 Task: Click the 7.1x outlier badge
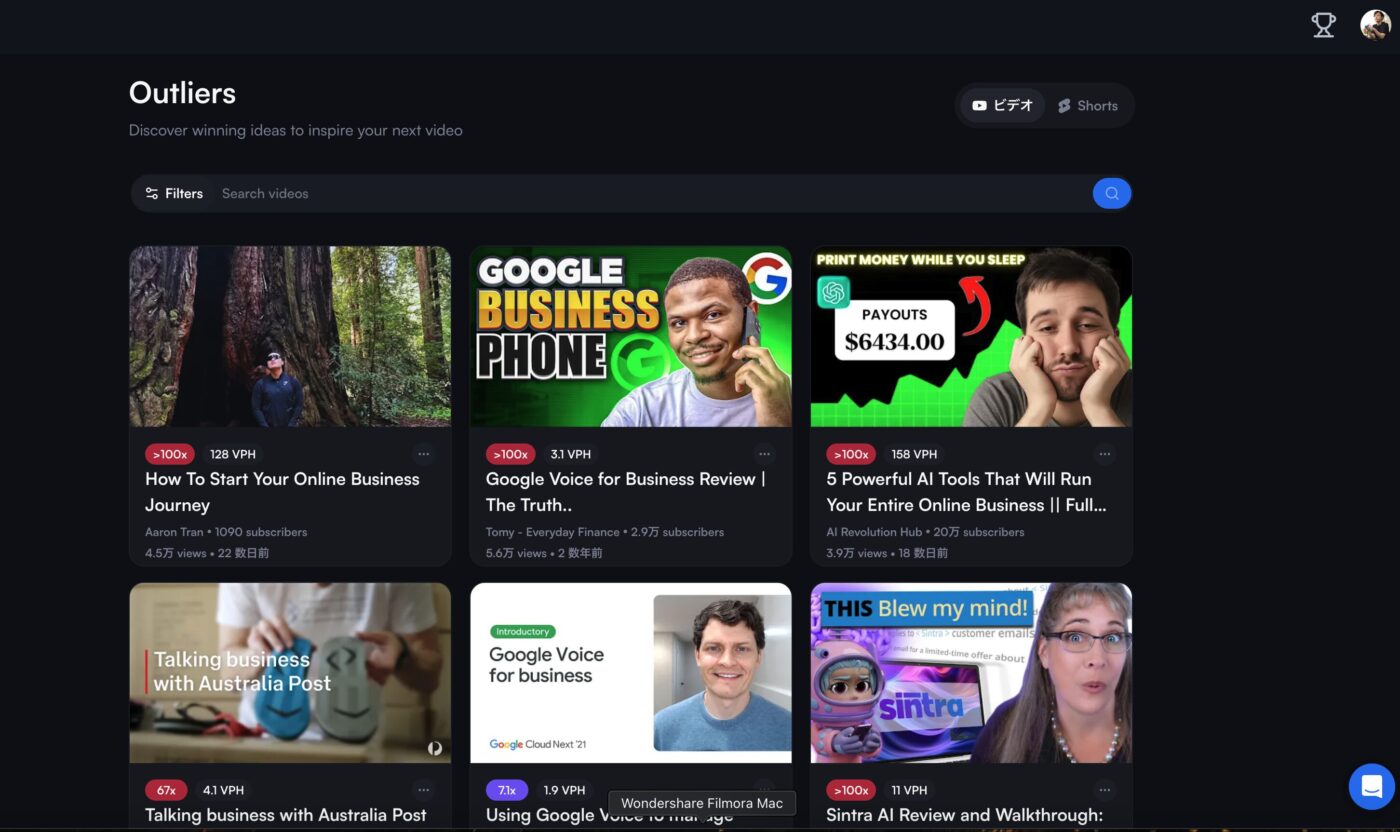tap(507, 790)
